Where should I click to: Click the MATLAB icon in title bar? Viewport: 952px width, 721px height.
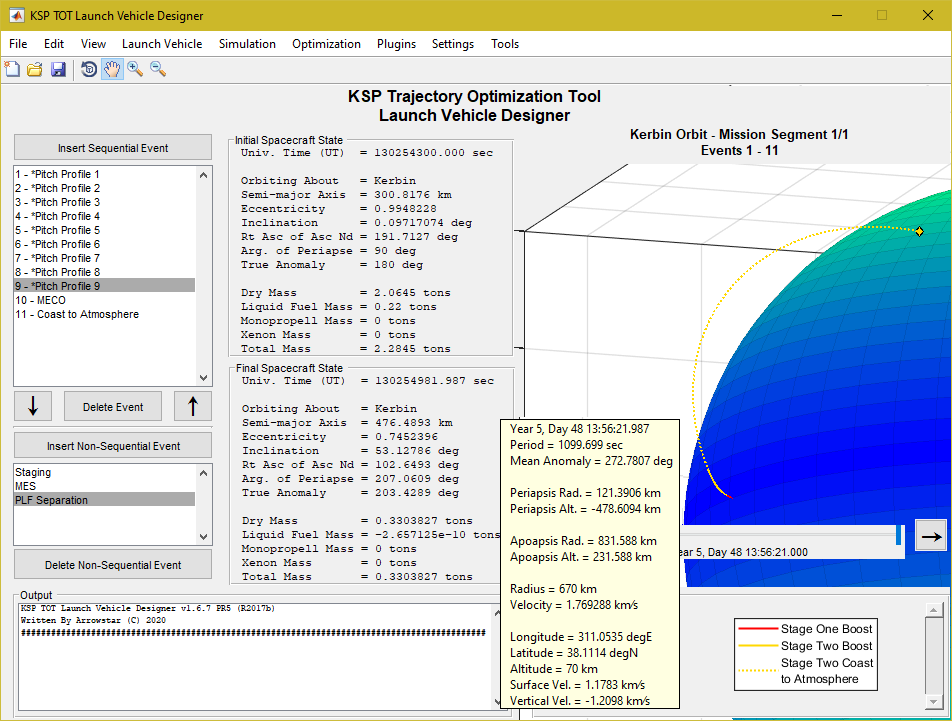coord(16,15)
